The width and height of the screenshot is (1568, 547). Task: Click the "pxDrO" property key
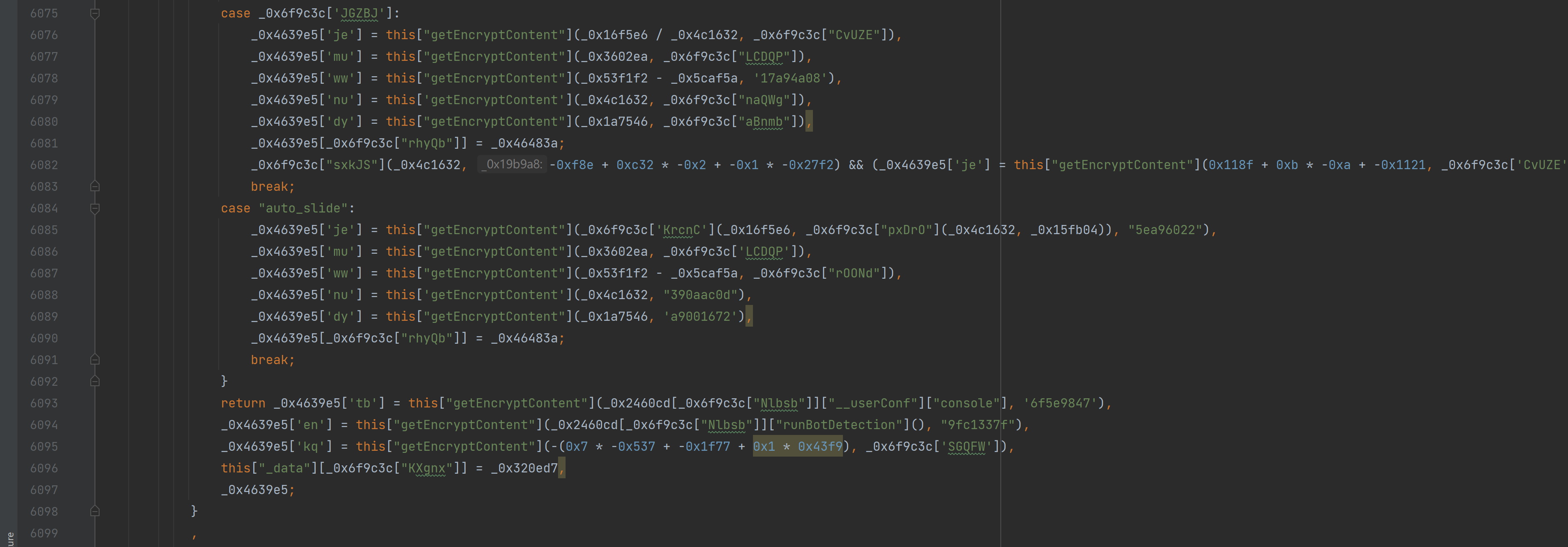906,230
